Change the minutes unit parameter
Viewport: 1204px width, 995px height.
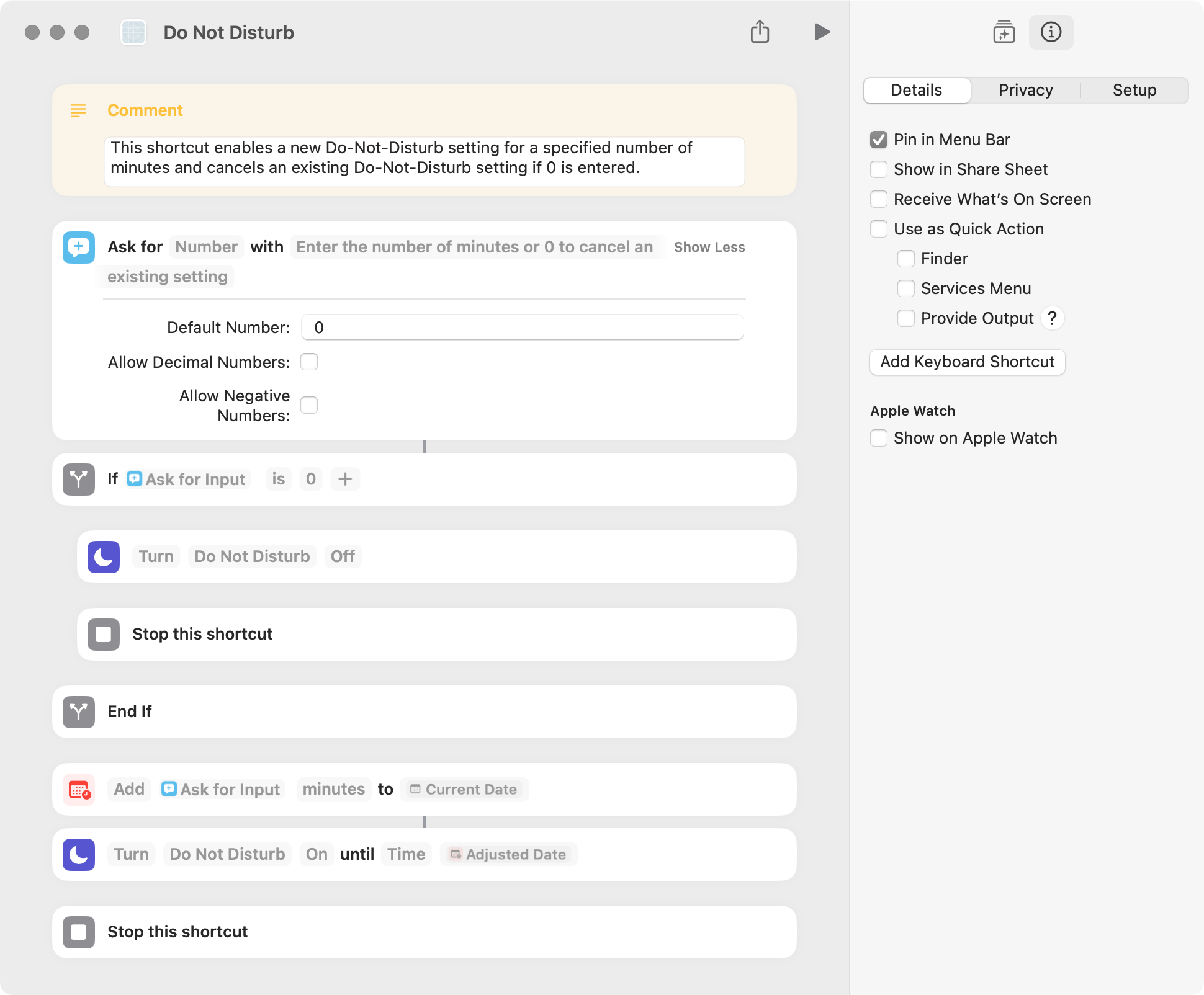point(334,789)
